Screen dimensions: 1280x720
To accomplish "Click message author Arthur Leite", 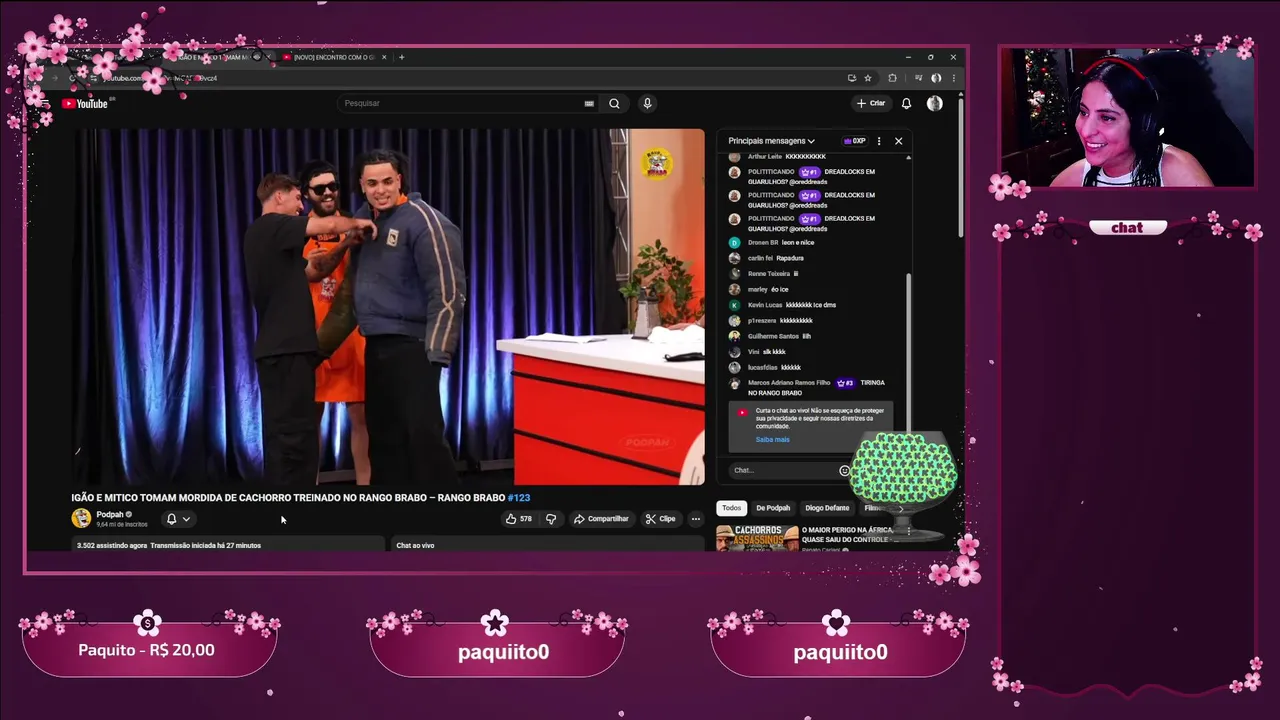I will coord(764,157).
